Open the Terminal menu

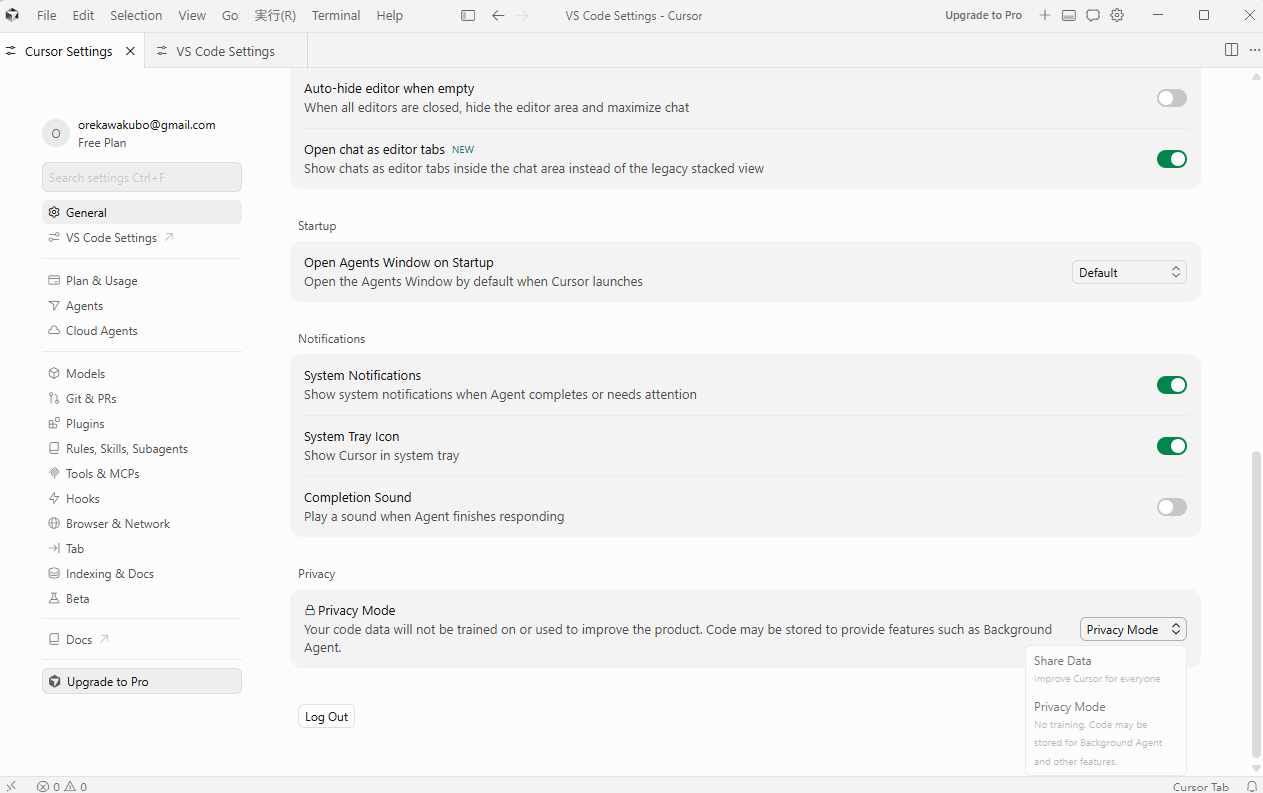pyautogui.click(x=336, y=15)
